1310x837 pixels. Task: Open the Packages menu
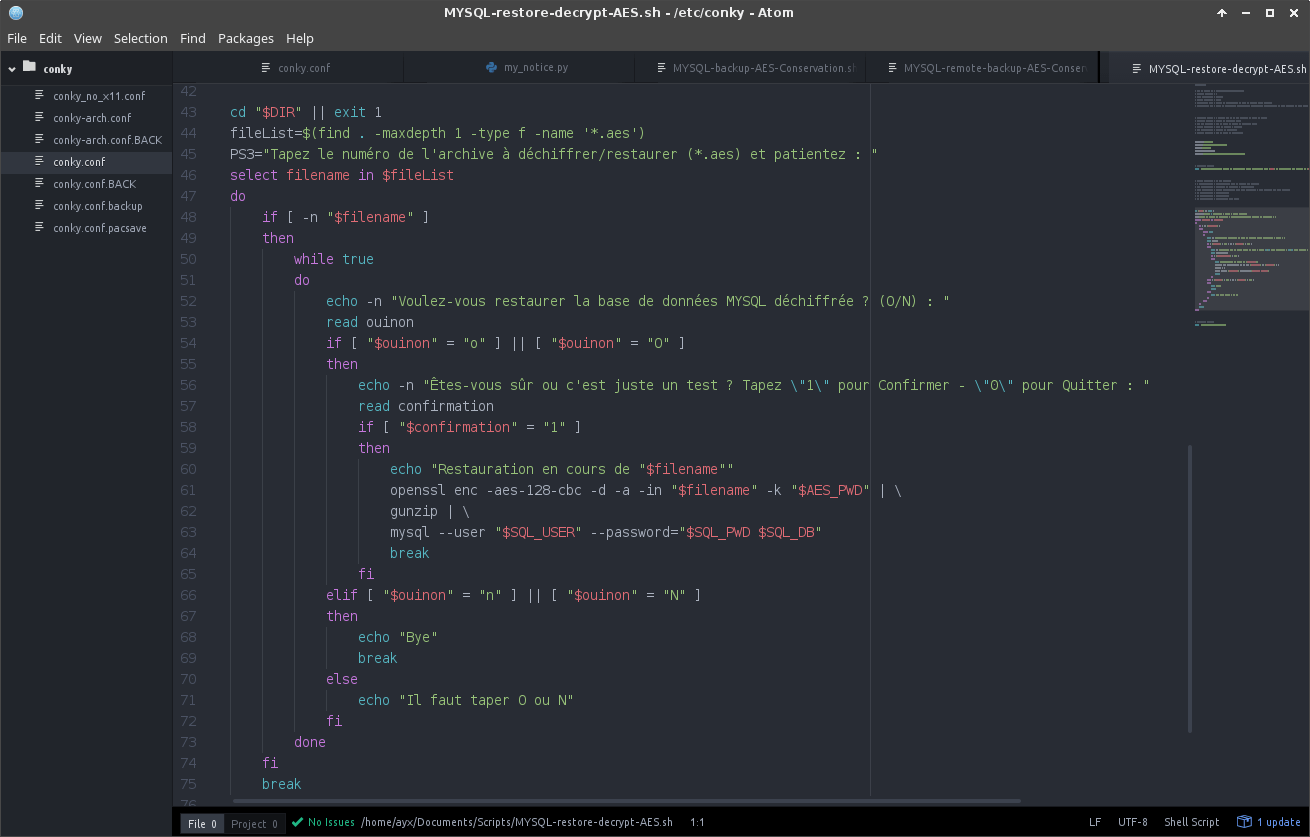coord(246,38)
